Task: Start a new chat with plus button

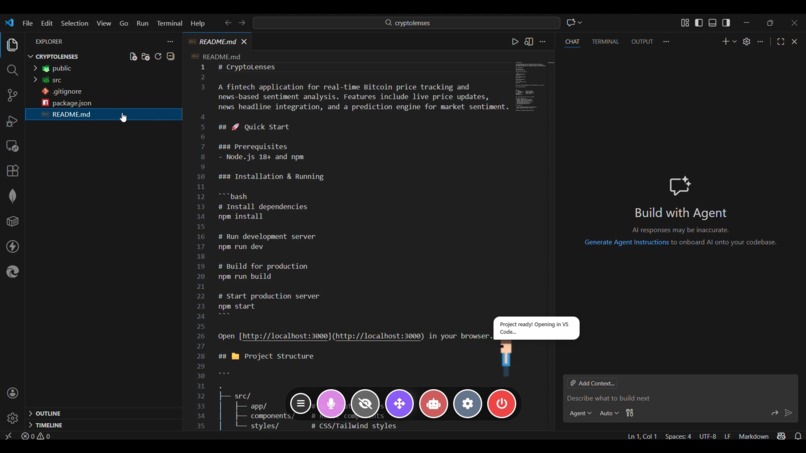Action: click(725, 42)
